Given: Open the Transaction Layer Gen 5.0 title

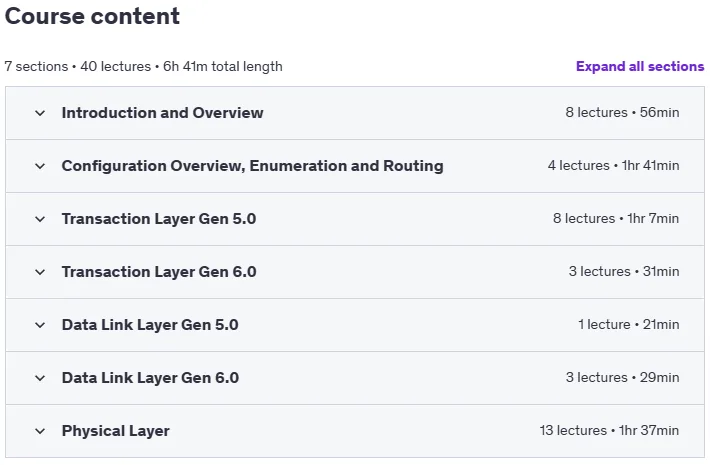Looking at the screenshot, I should coord(159,219).
